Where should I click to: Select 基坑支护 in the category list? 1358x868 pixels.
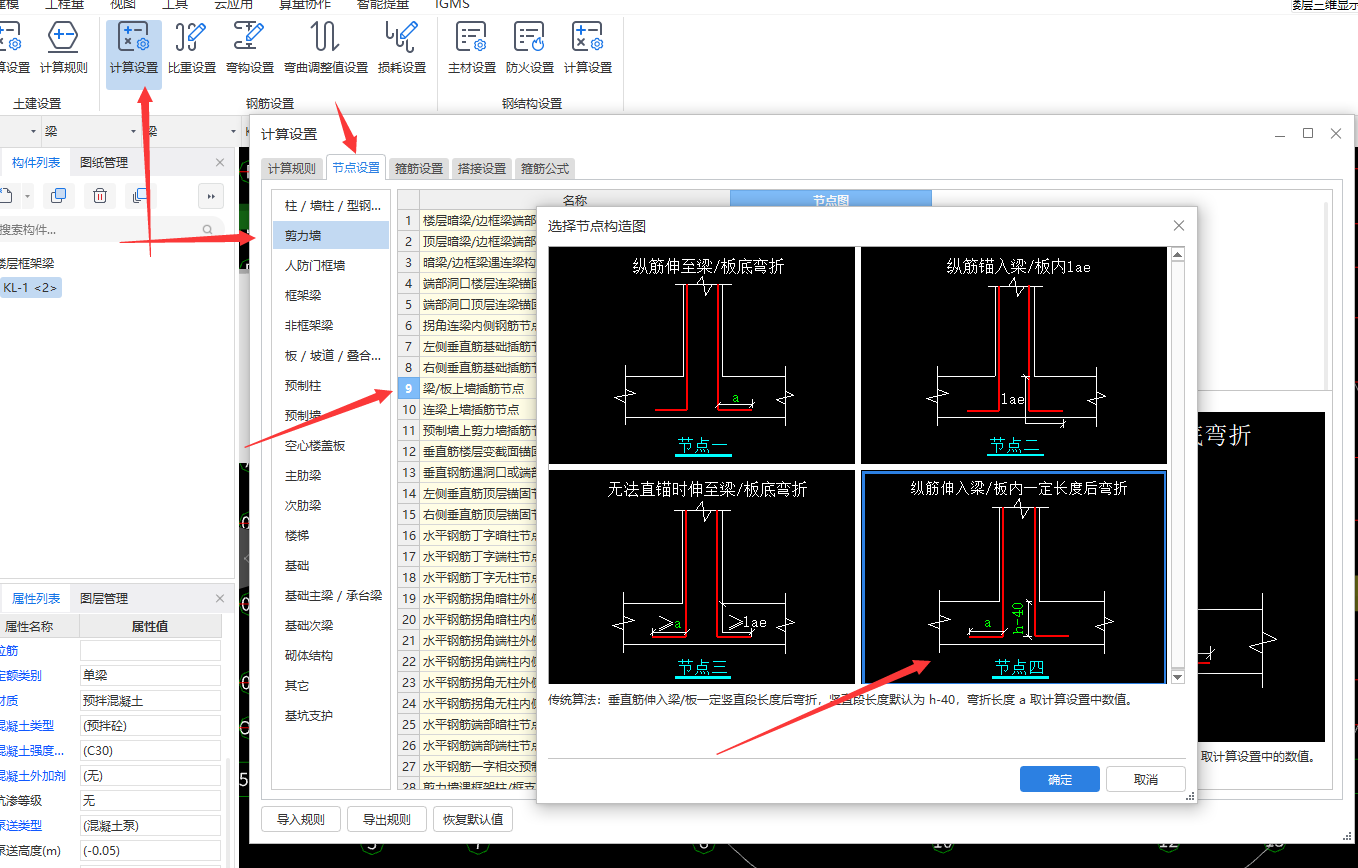click(330, 715)
